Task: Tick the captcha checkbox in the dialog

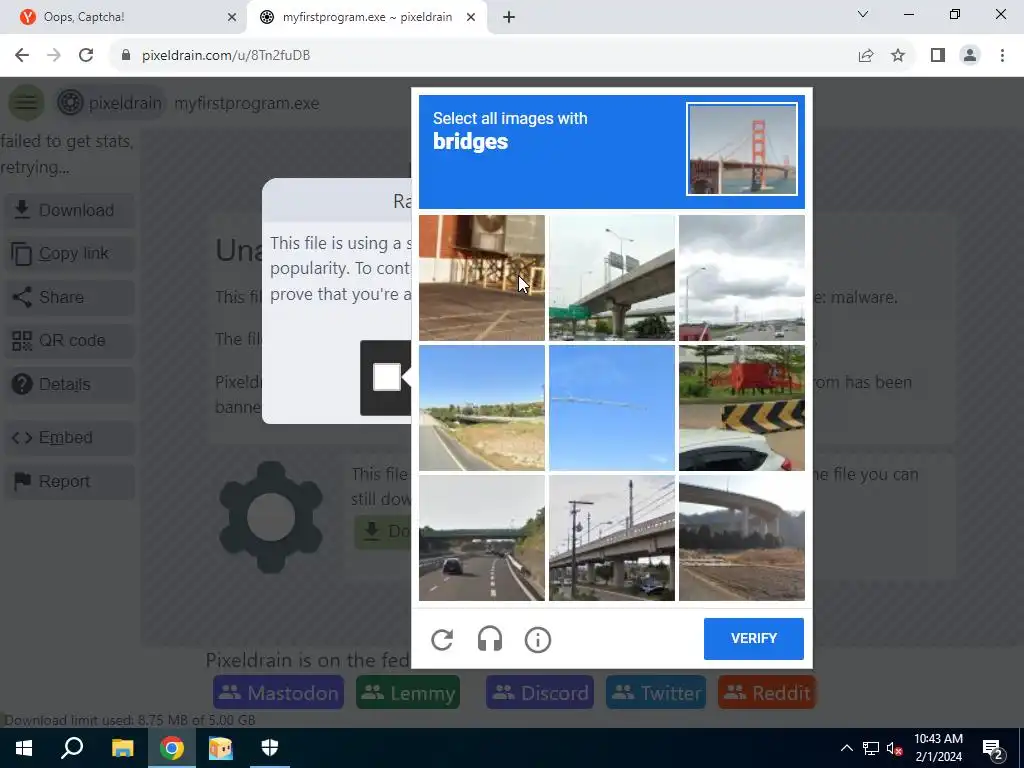Action: 387,377
